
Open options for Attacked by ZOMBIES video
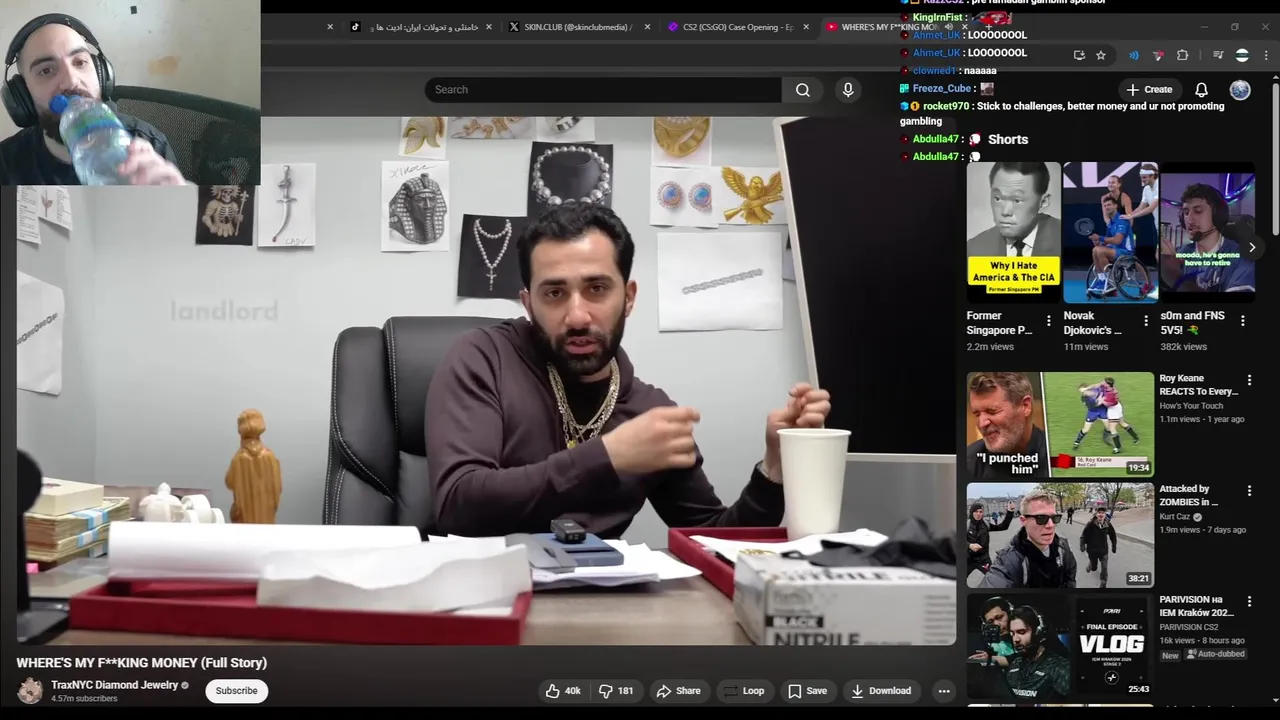pos(1249,491)
